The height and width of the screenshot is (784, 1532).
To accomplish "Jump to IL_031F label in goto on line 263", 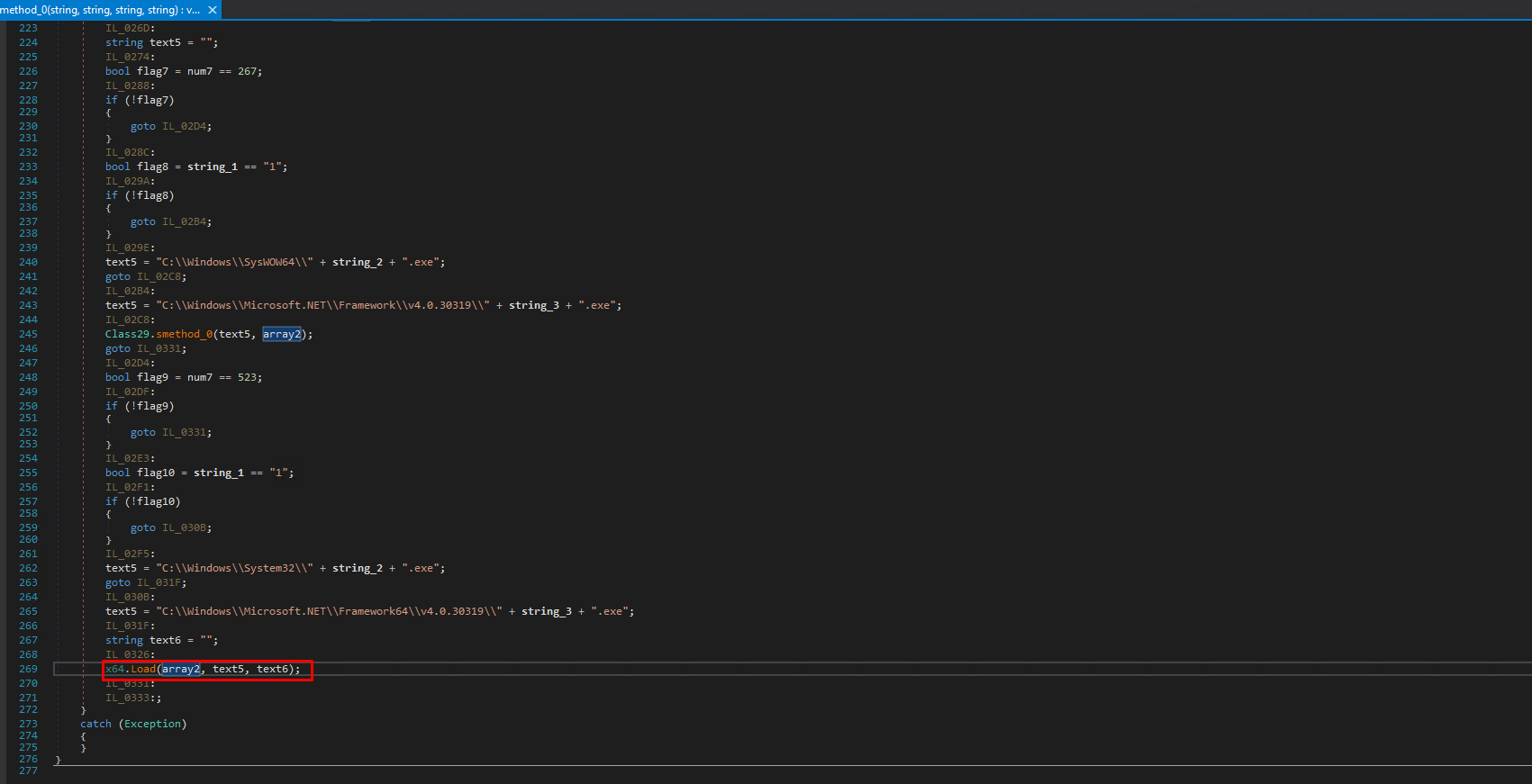I will 159,582.
